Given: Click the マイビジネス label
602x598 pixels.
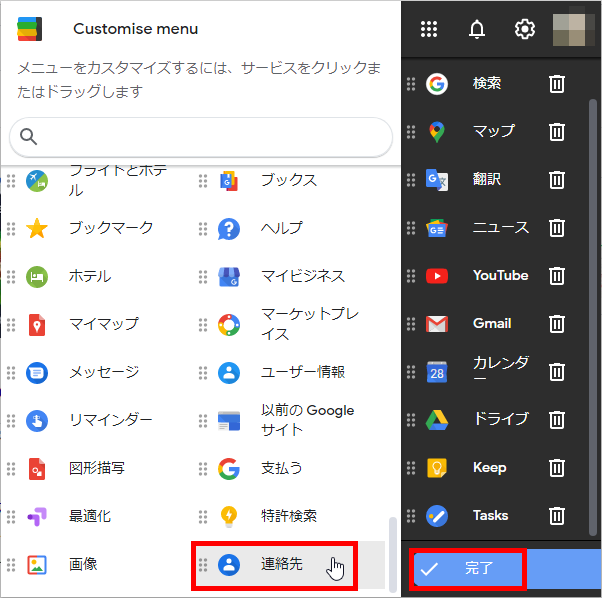Looking at the screenshot, I should (x=303, y=276).
